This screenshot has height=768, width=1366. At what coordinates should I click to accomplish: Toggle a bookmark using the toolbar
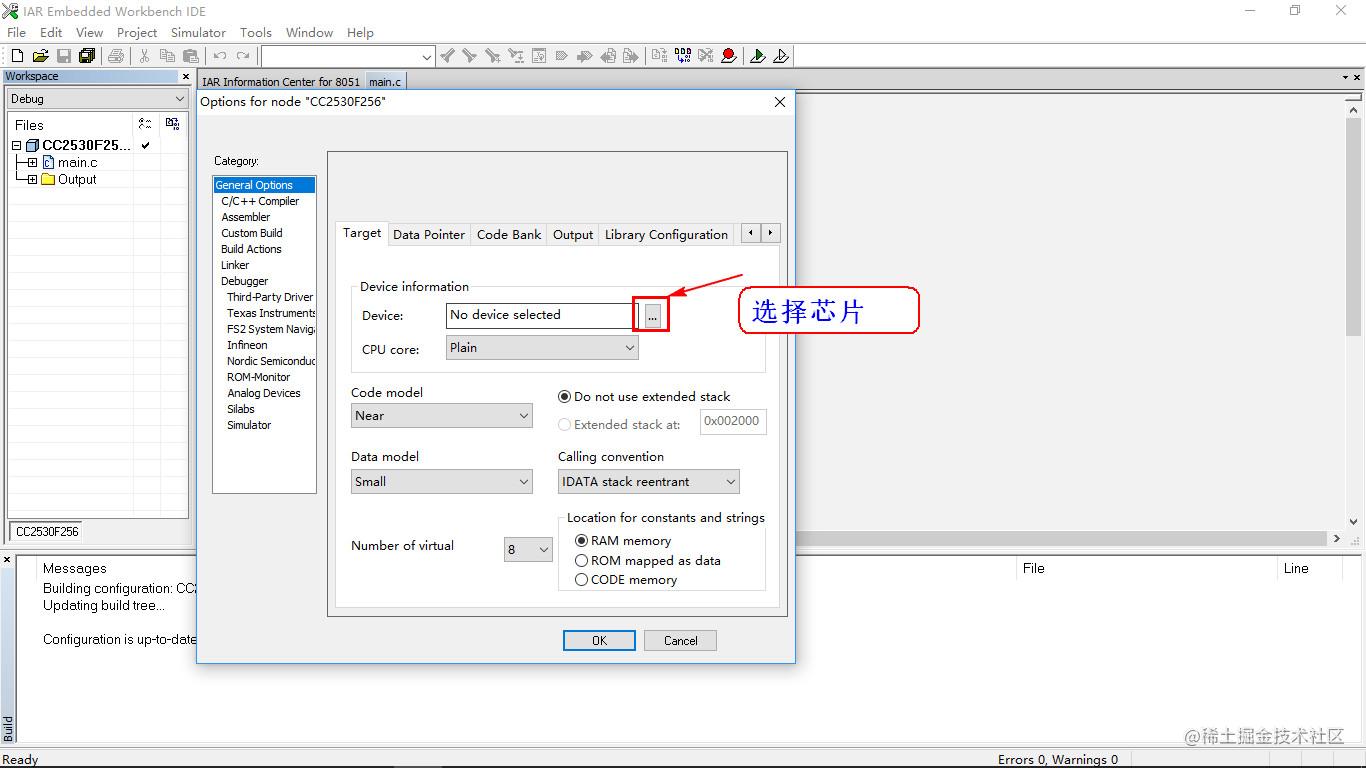tap(562, 56)
